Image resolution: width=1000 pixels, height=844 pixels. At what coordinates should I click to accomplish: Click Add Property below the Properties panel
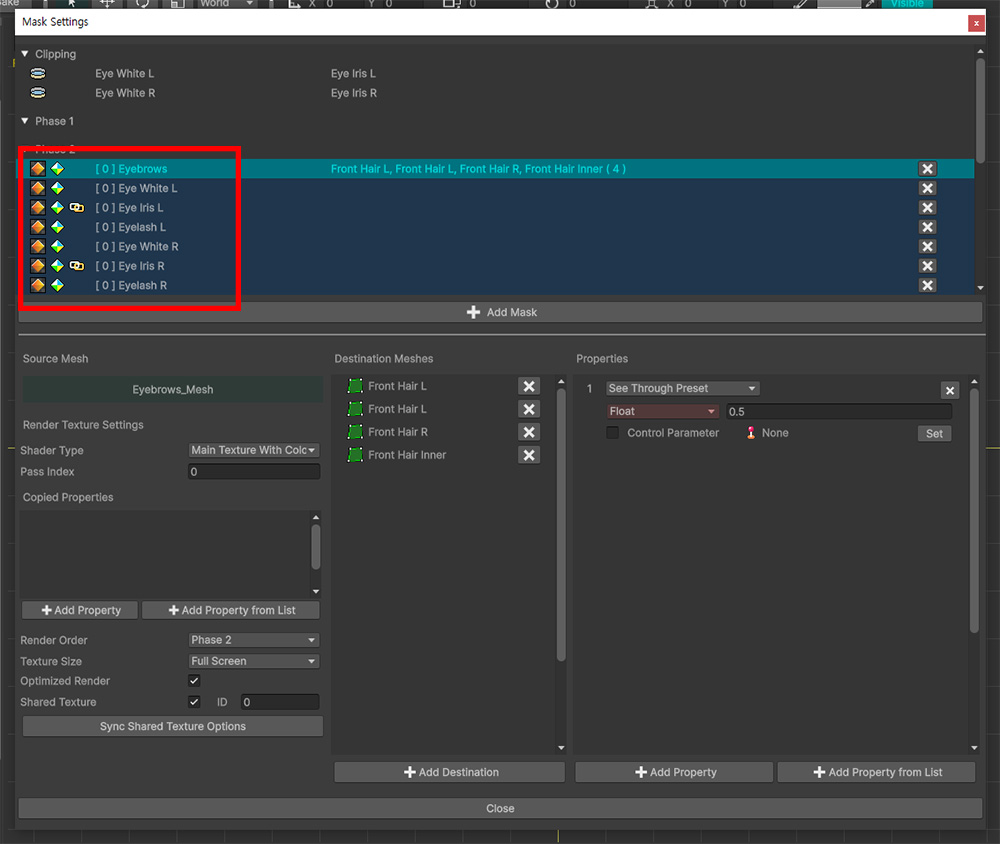coord(674,772)
